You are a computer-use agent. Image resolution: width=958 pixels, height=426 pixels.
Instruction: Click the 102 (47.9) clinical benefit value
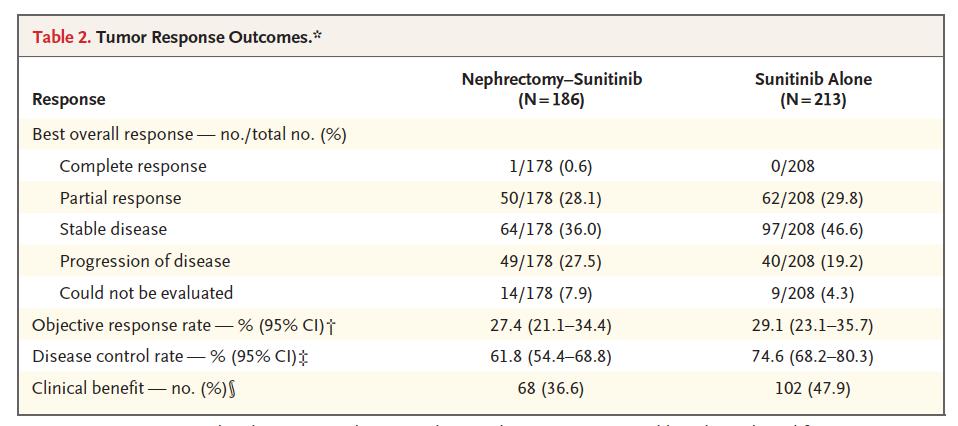812,388
